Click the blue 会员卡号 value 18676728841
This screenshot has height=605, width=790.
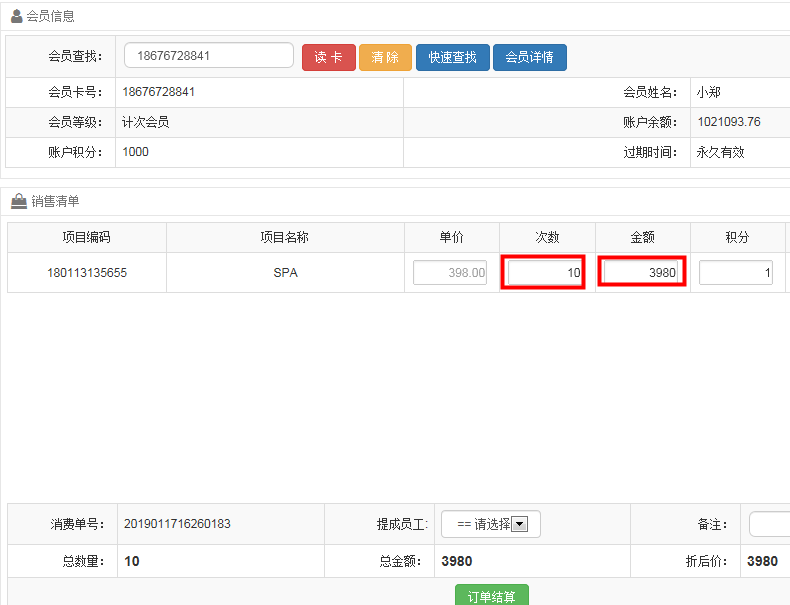pyautogui.click(x=159, y=92)
